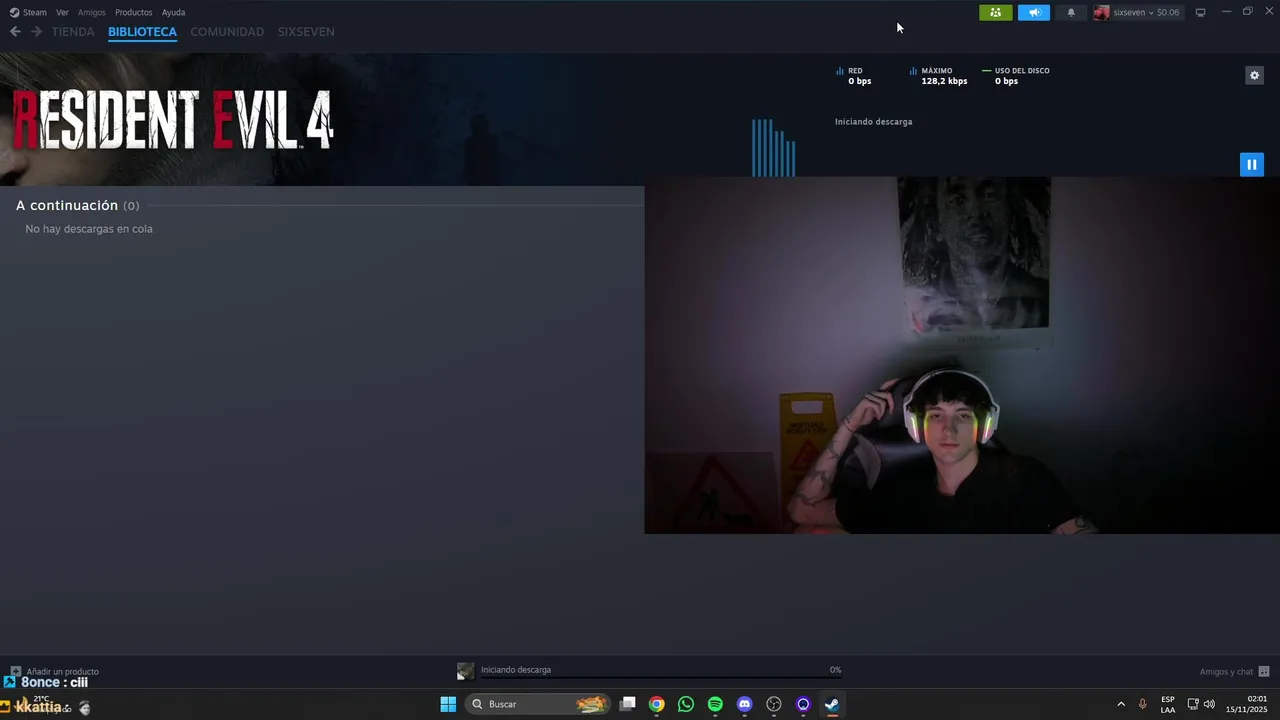Click the RED 0 bps network stat
The image size is (1280, 720).
[853, 76]
